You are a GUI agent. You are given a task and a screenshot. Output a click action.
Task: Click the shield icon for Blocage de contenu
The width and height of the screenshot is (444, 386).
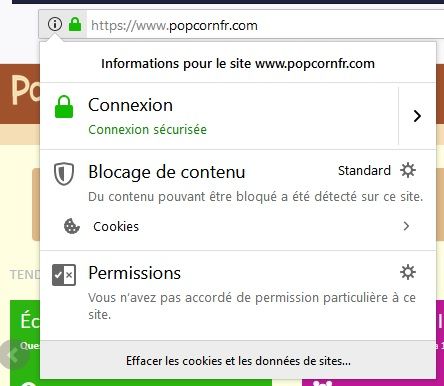coord(64,173)
